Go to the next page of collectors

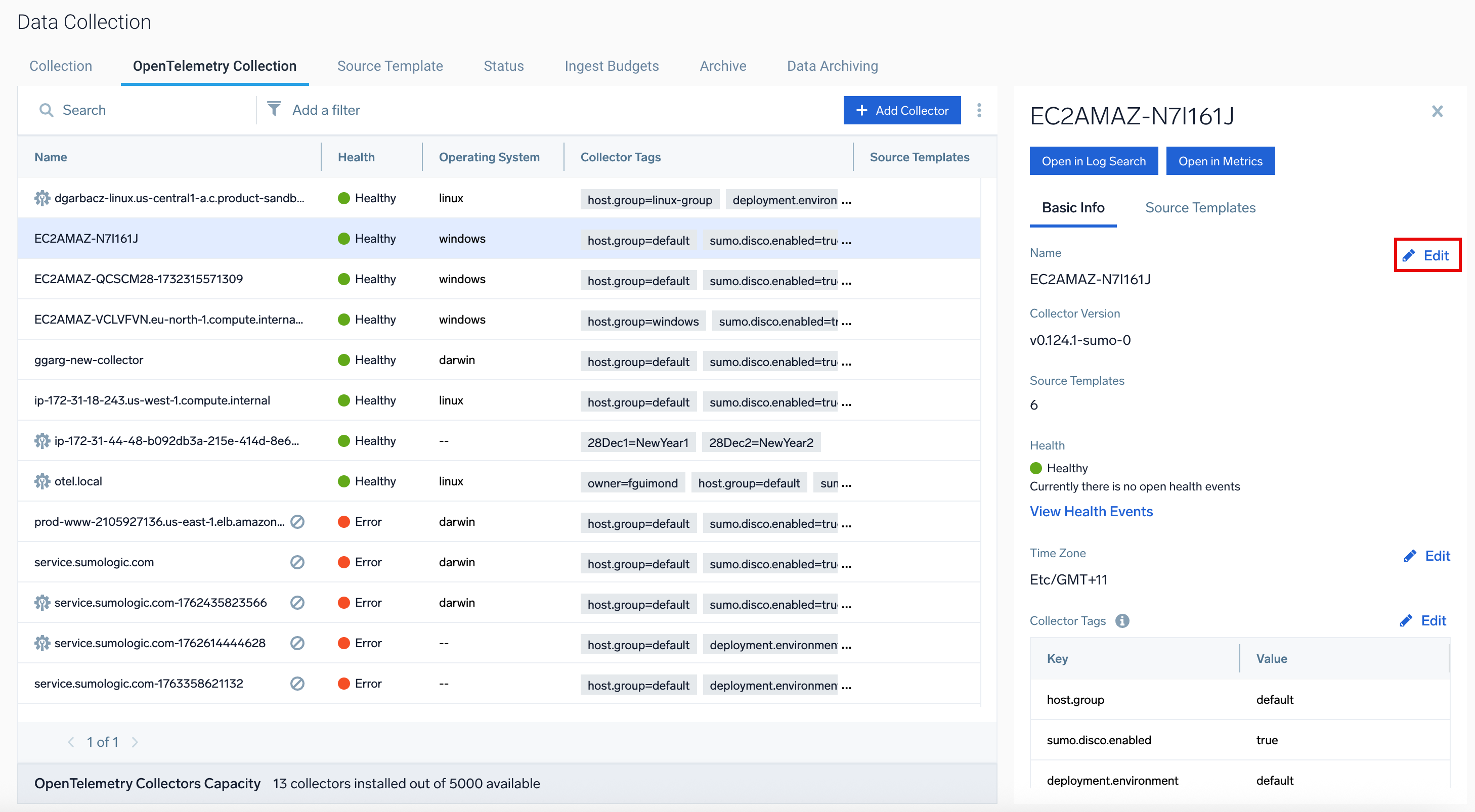click(135, 742)
